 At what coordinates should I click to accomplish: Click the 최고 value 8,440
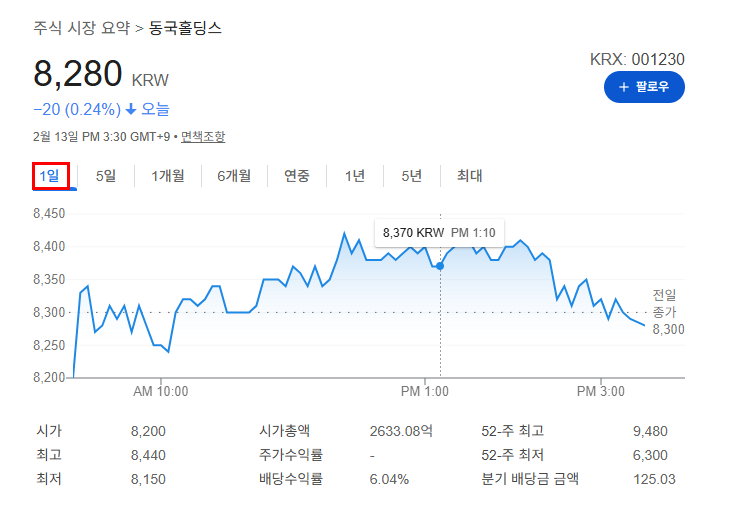[x=148, y=455]
